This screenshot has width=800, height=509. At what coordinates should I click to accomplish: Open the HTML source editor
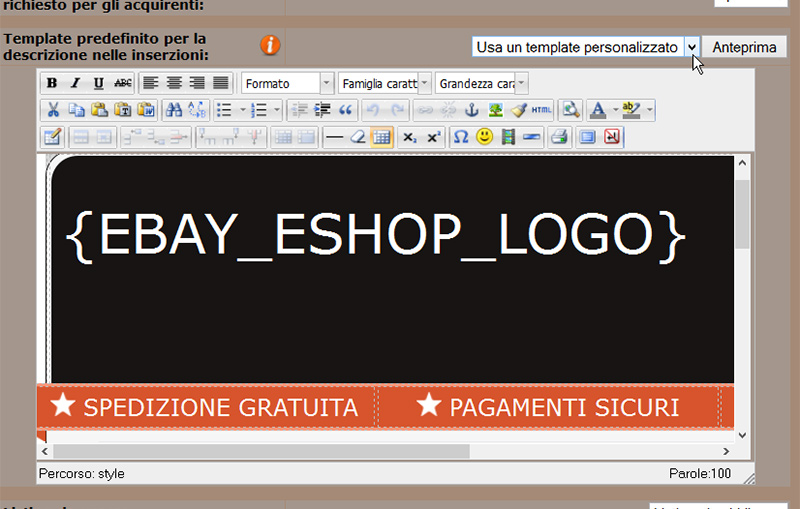pyautogui.click(x=541, y=110)
